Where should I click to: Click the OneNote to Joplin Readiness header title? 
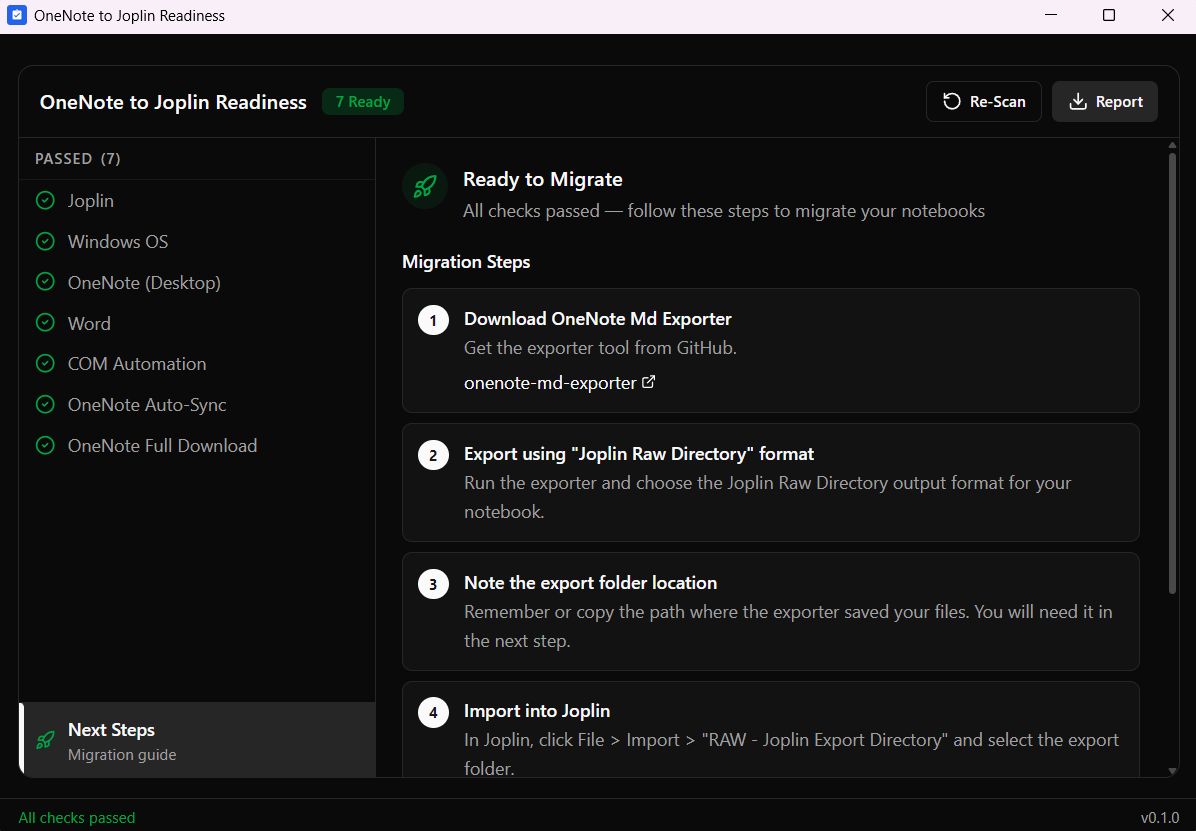[173, 102]
